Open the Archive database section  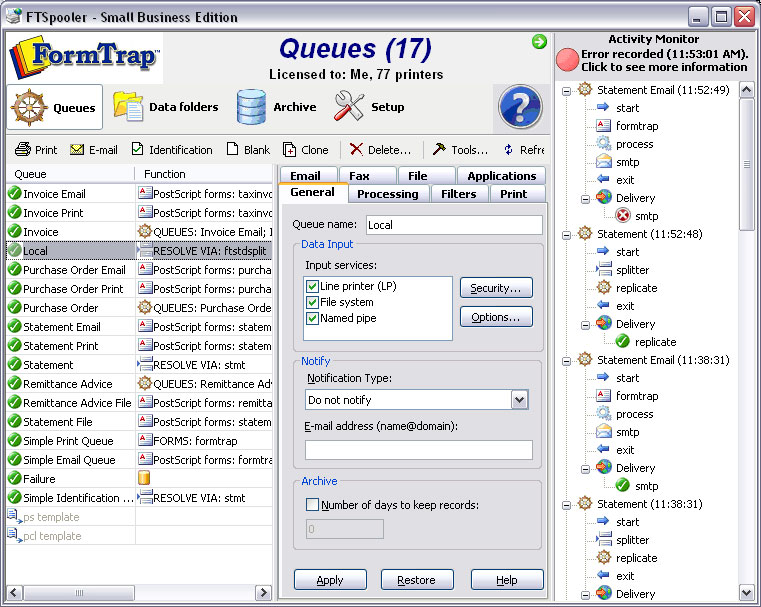click(276, 107)
